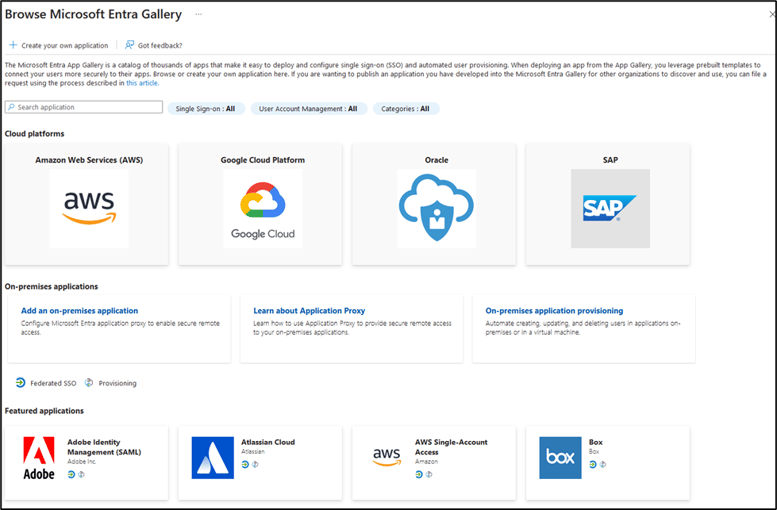Click the Federated SSO icon under AWS Single-Account Access
777x510 pixels.
point(419,474)
